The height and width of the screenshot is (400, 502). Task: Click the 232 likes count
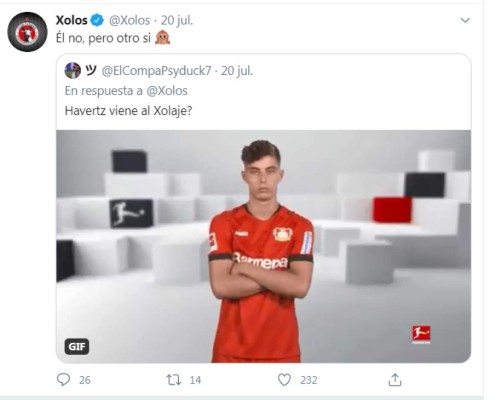(x=309, y=380)
